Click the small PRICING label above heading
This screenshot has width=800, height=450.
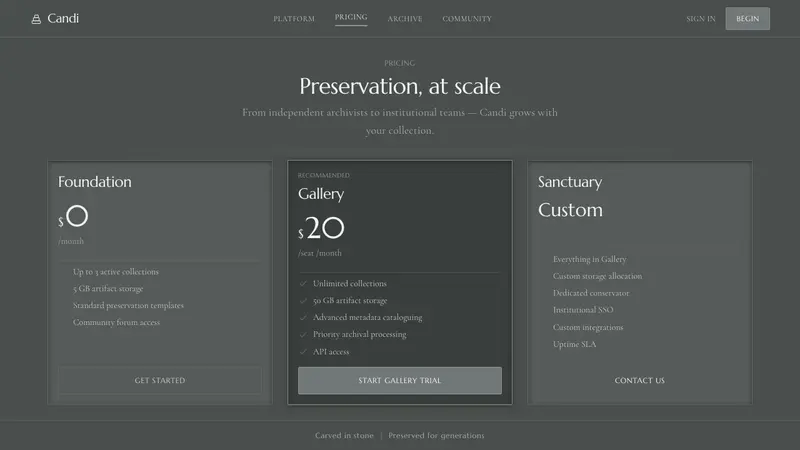399,63
